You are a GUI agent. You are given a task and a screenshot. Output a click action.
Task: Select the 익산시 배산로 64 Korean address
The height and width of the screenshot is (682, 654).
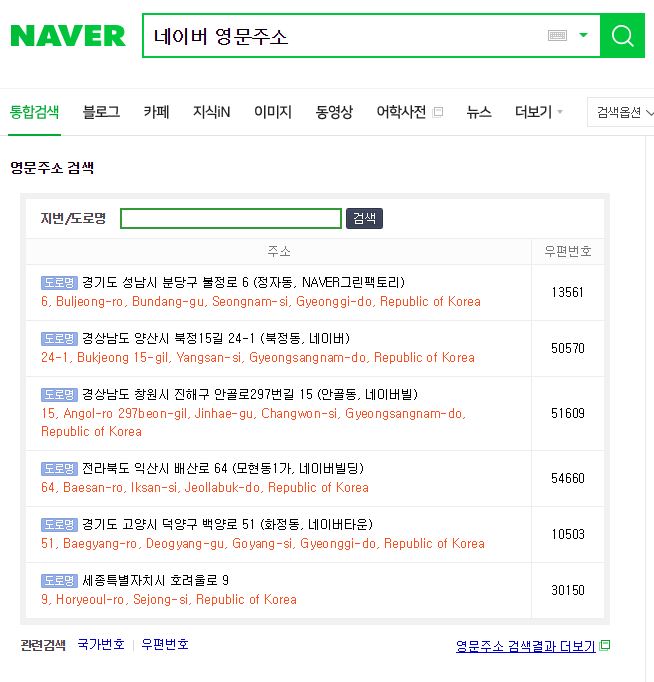[x=223, y=468]
